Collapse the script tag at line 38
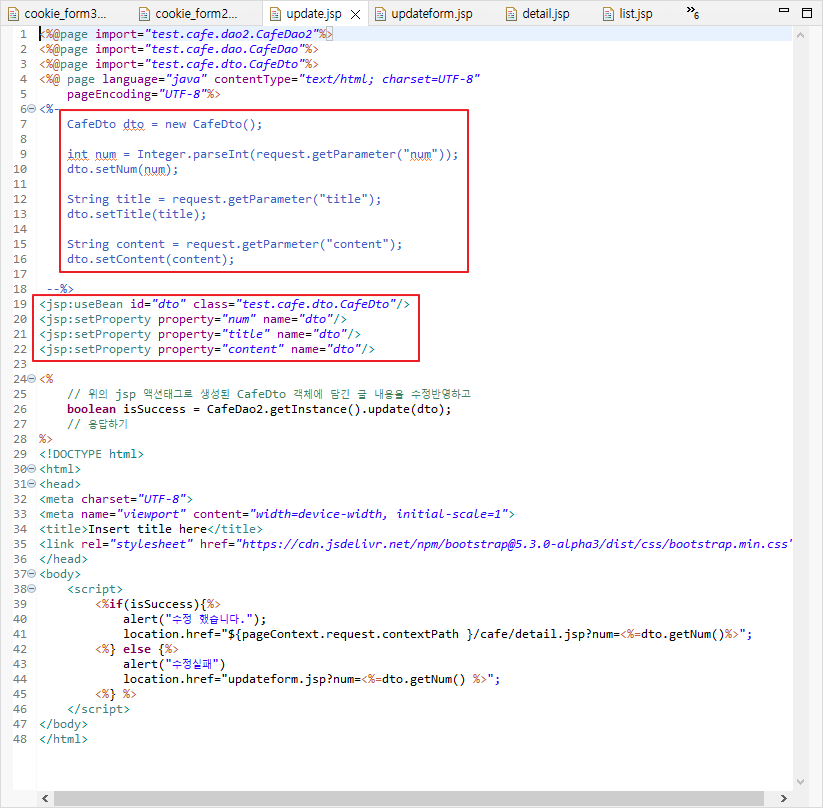823x808 pixels. [x=31, y=589]
